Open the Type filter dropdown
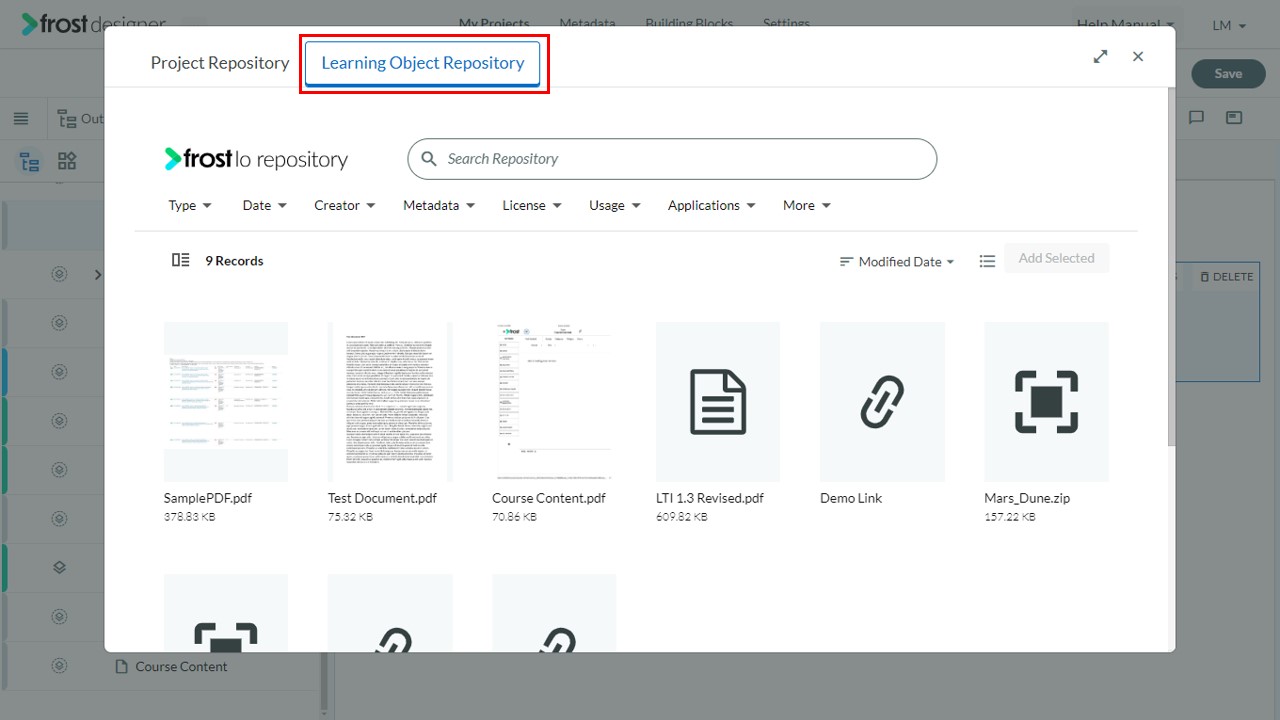This screenshot has height=720, width=1280. [190, 205]
